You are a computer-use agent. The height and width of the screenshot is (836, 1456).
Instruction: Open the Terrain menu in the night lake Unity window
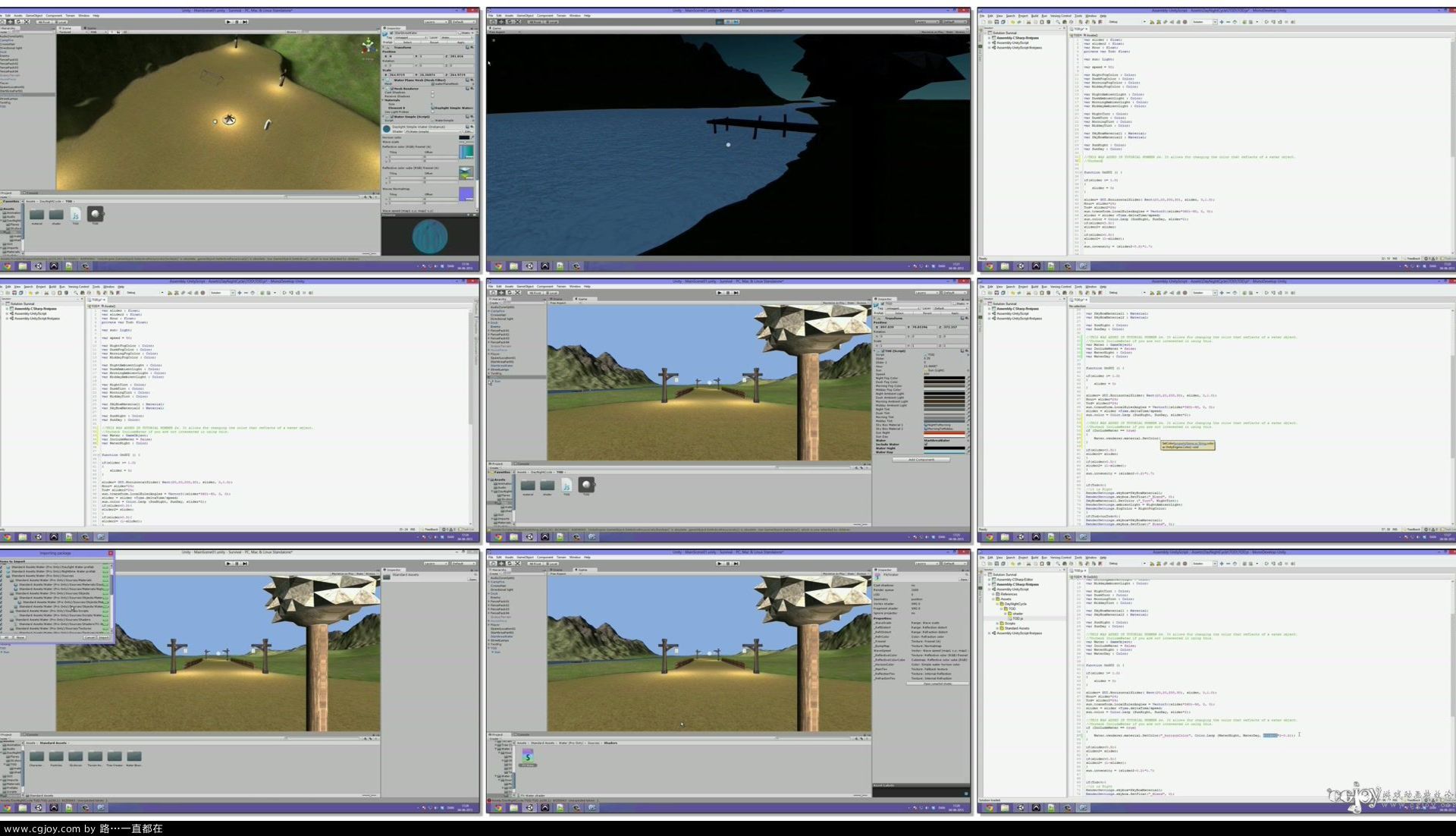pyautogui.click(x=561, y=15)
